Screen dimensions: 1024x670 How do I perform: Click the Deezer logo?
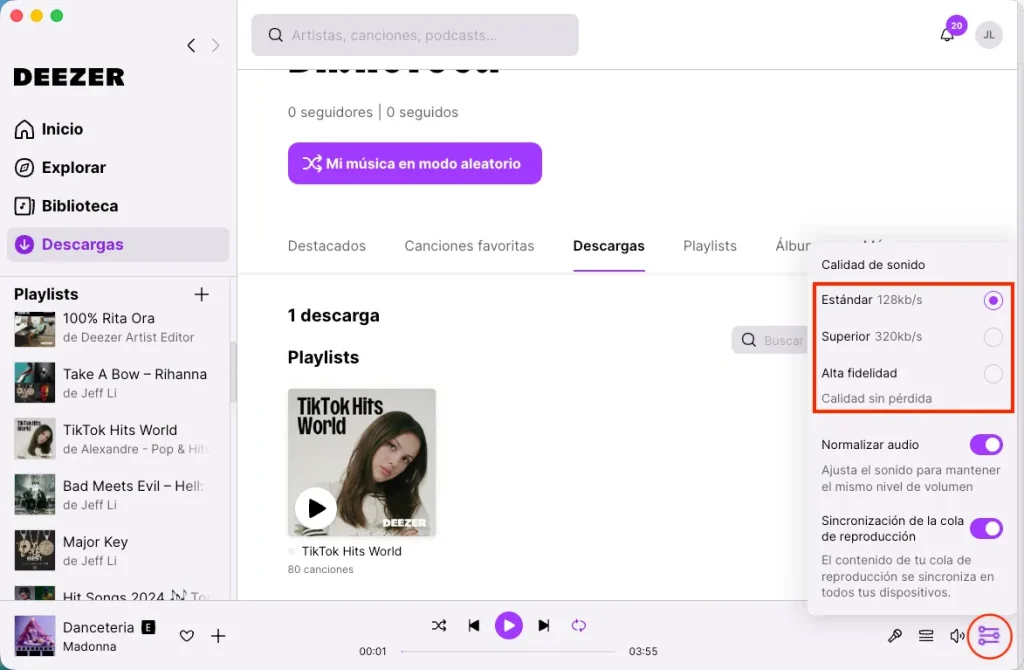[x=69, y=77]
